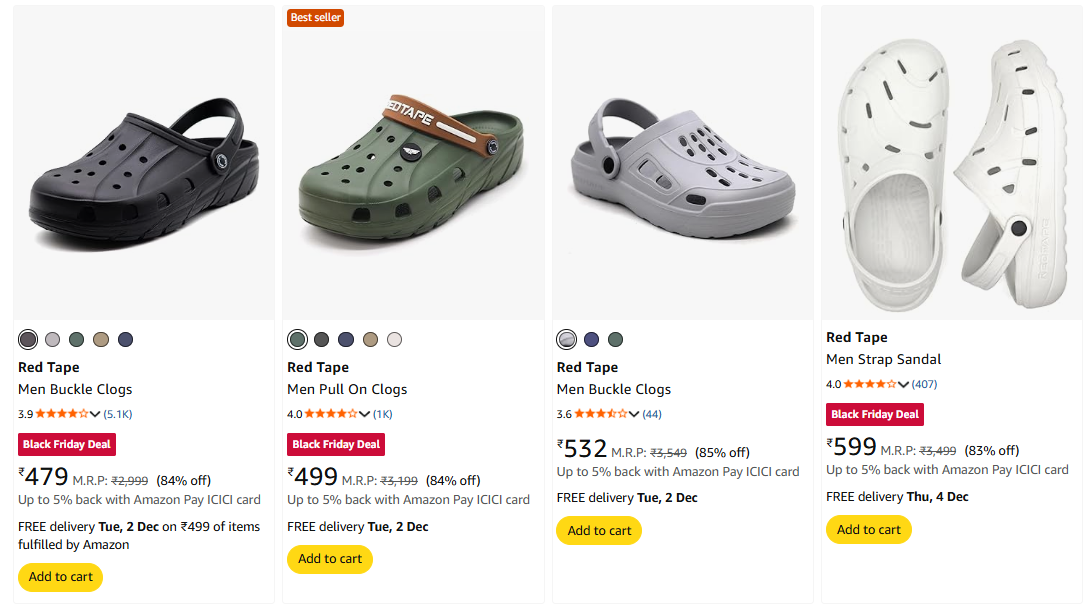The image size is (1083, 607).
Task: Open the 5.1K reviews link
Action: (x=118, y=414)
